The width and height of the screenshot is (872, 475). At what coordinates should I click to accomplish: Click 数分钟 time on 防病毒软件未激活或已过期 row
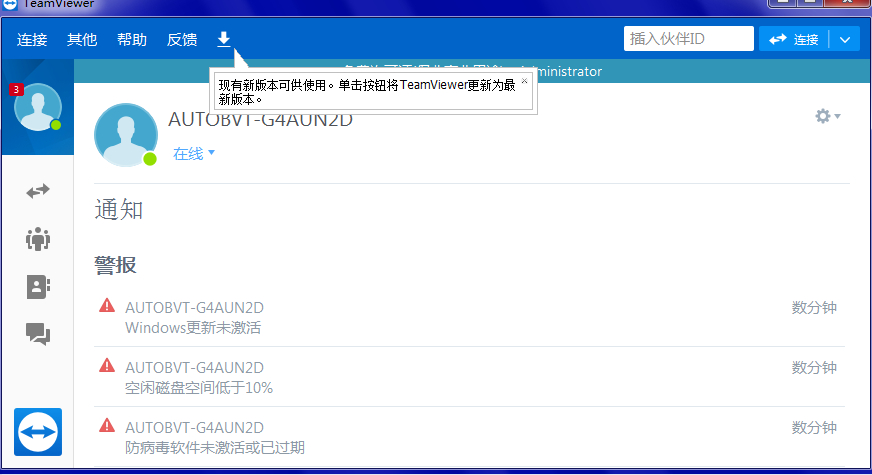coord(814,428)
